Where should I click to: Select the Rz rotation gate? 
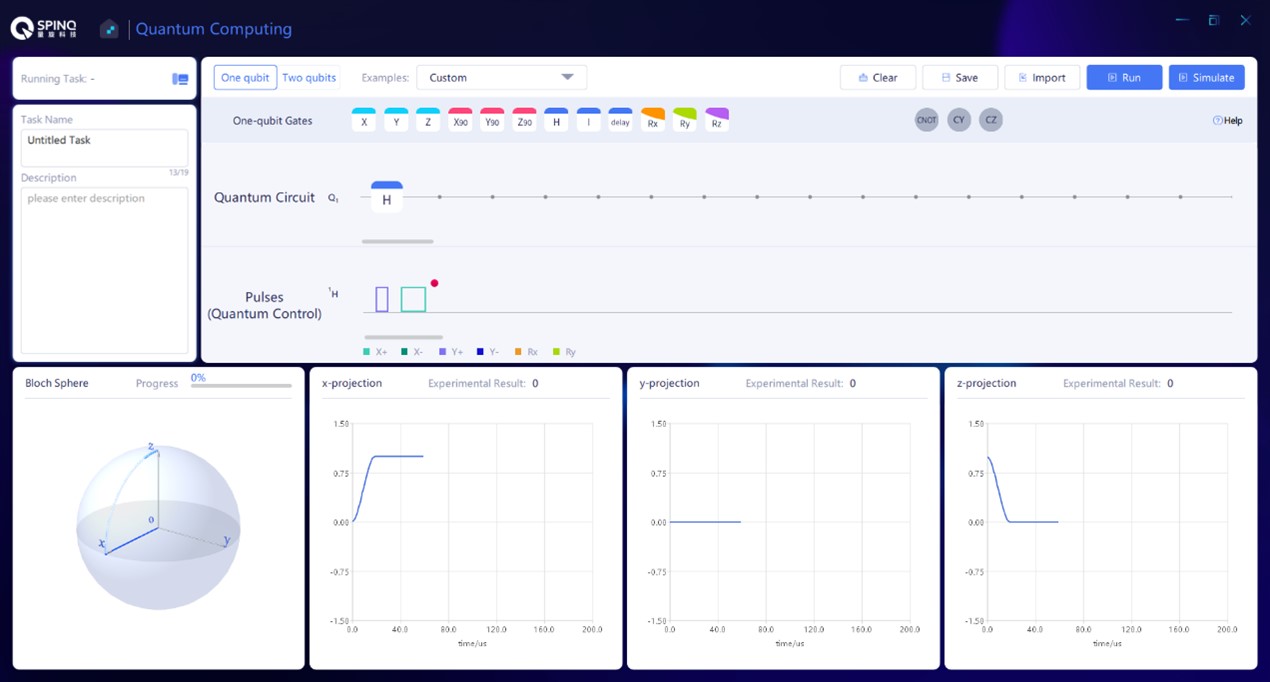click(x=717, y=121)
